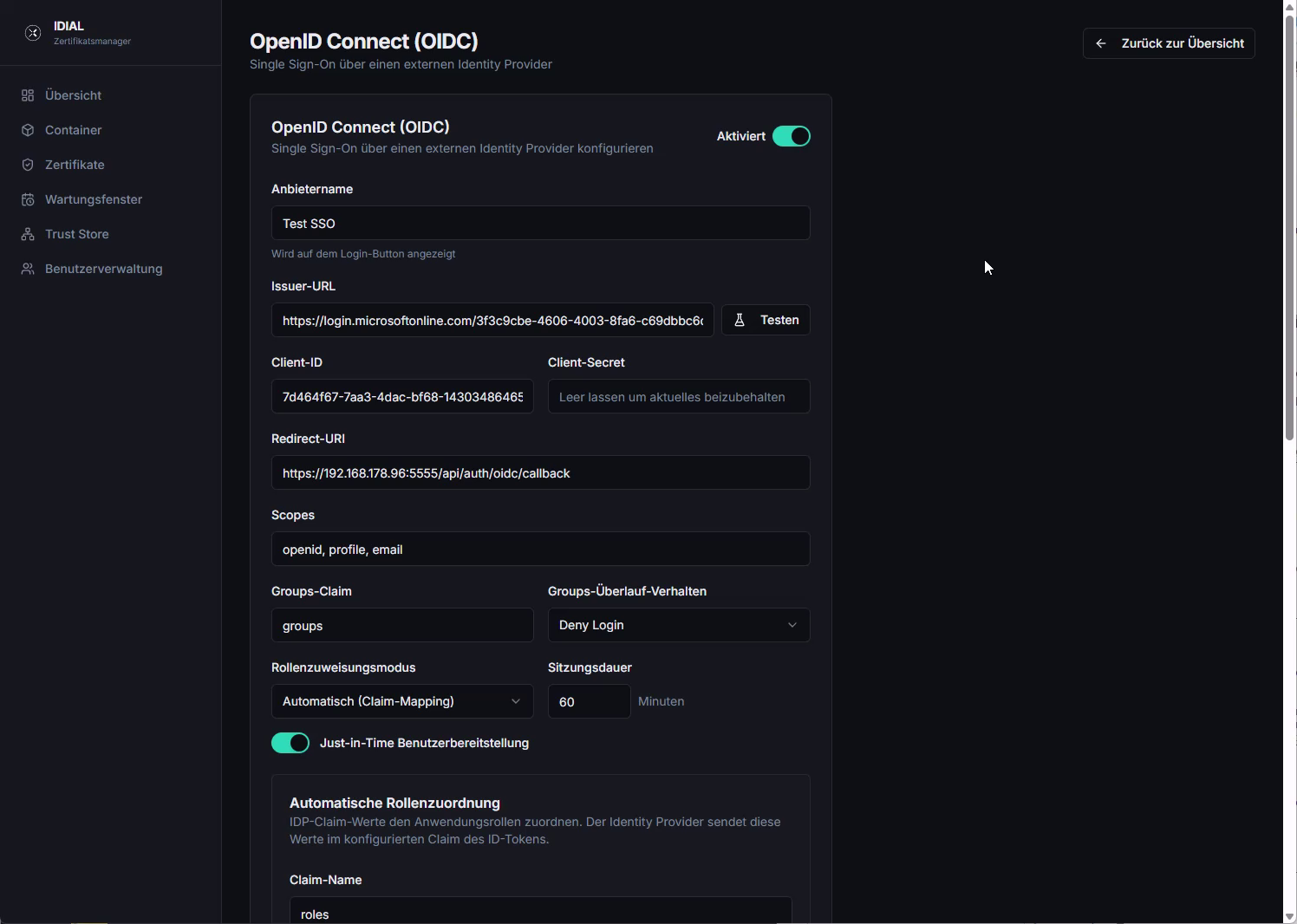
Task: Click the back arrow icon
Action: tap(1101, 43)
